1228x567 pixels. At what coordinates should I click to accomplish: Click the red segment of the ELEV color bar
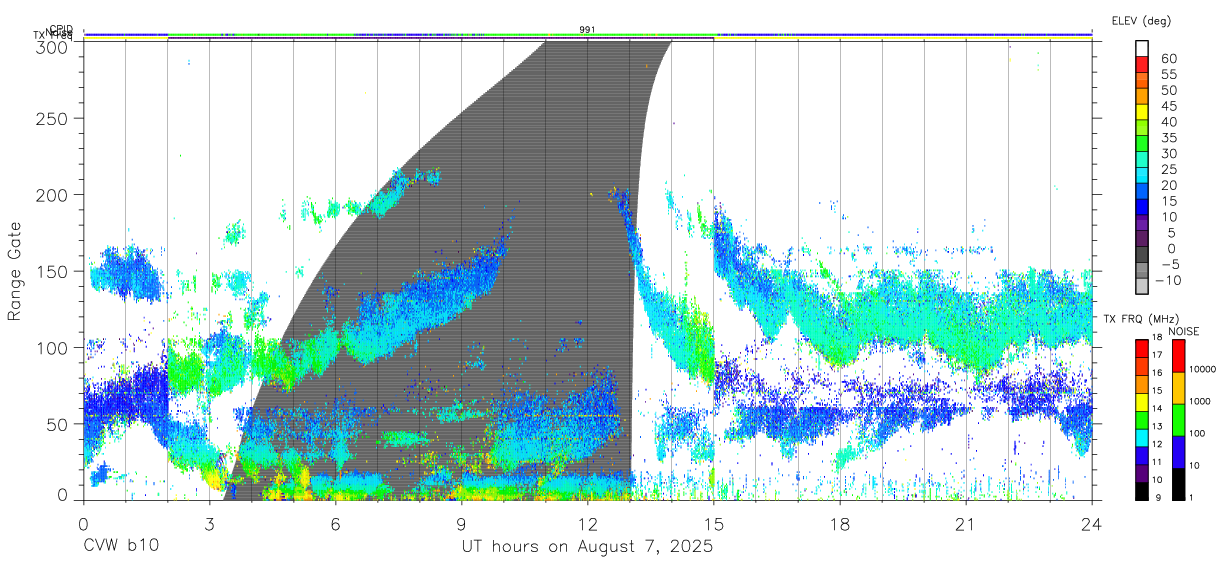[x=1143, y=65]
